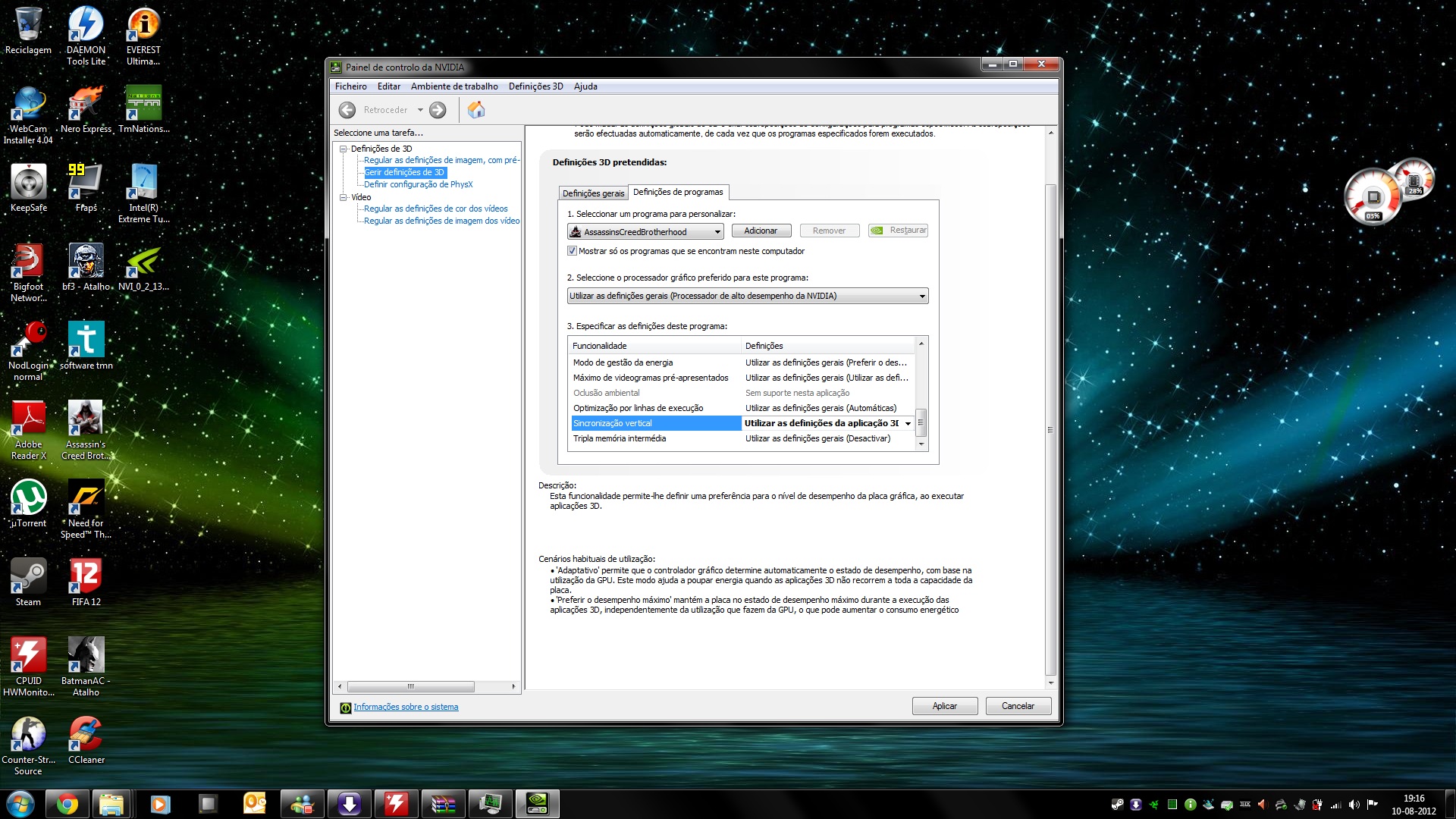The image size is (1456, 819).
Task: Click the Aplicar button
Action: pyautogui.click(x=944, y=706)
